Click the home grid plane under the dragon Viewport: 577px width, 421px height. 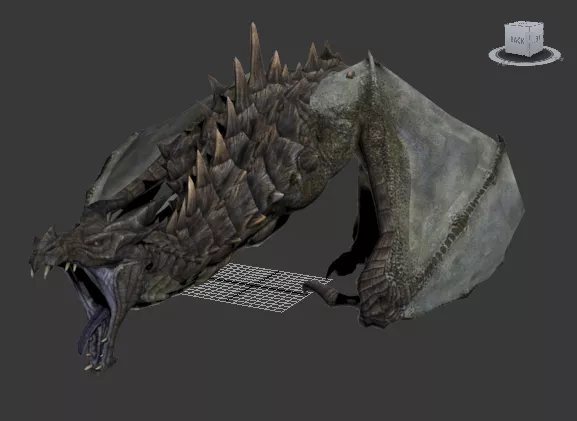point(256,287)
